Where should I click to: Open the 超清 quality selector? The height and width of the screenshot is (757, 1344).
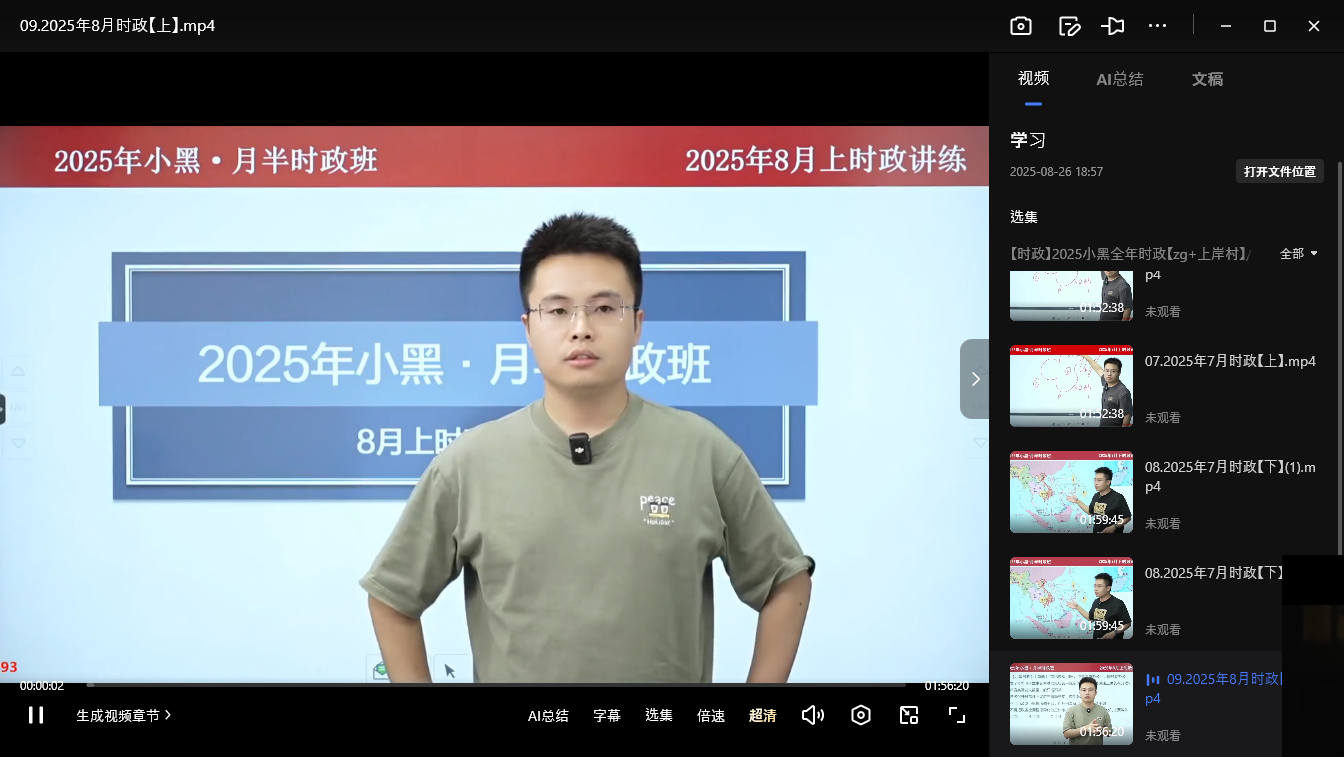point(763,715)
